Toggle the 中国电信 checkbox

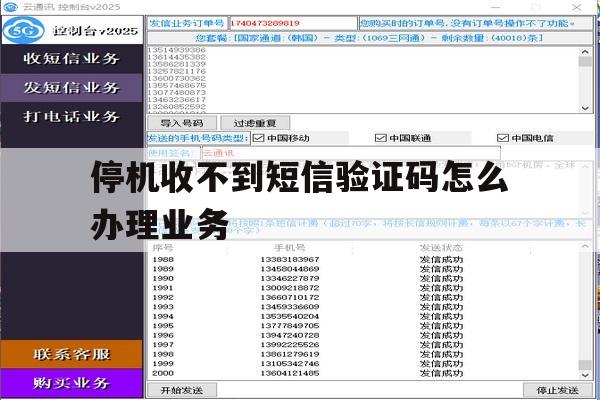pos(502,138)
